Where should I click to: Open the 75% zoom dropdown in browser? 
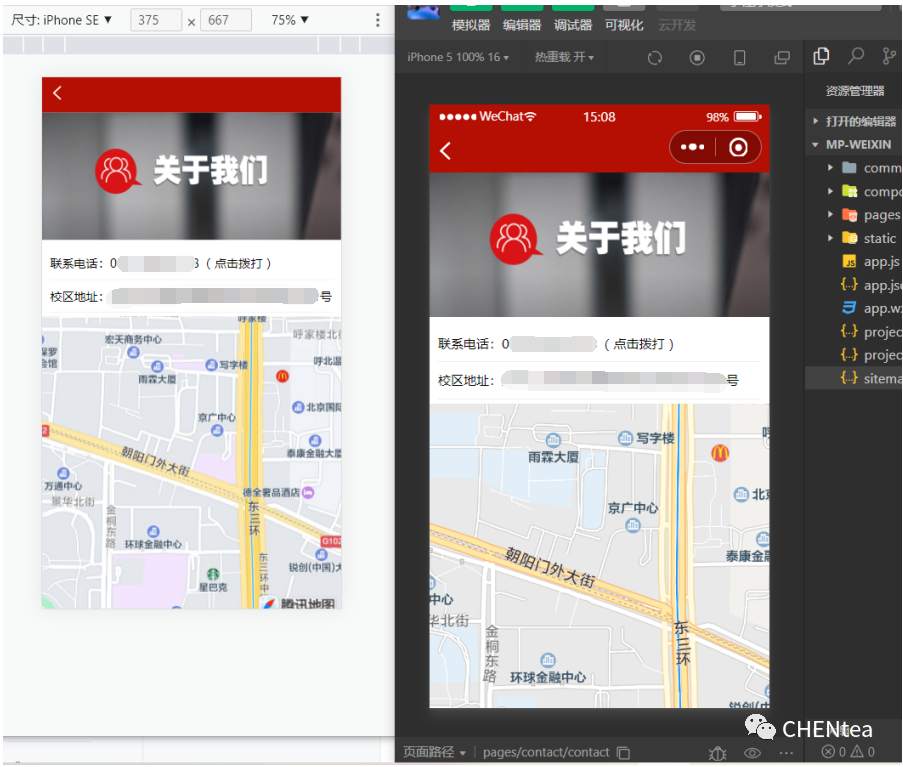click(x=290, y=20)
